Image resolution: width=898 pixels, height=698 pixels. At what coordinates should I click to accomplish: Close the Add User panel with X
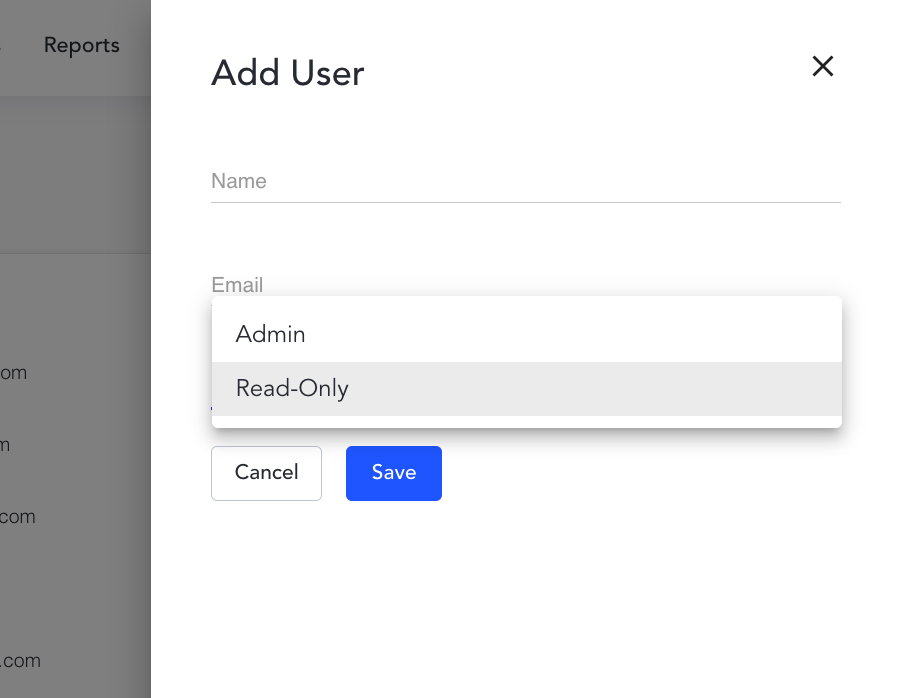(x=822, y=66)
